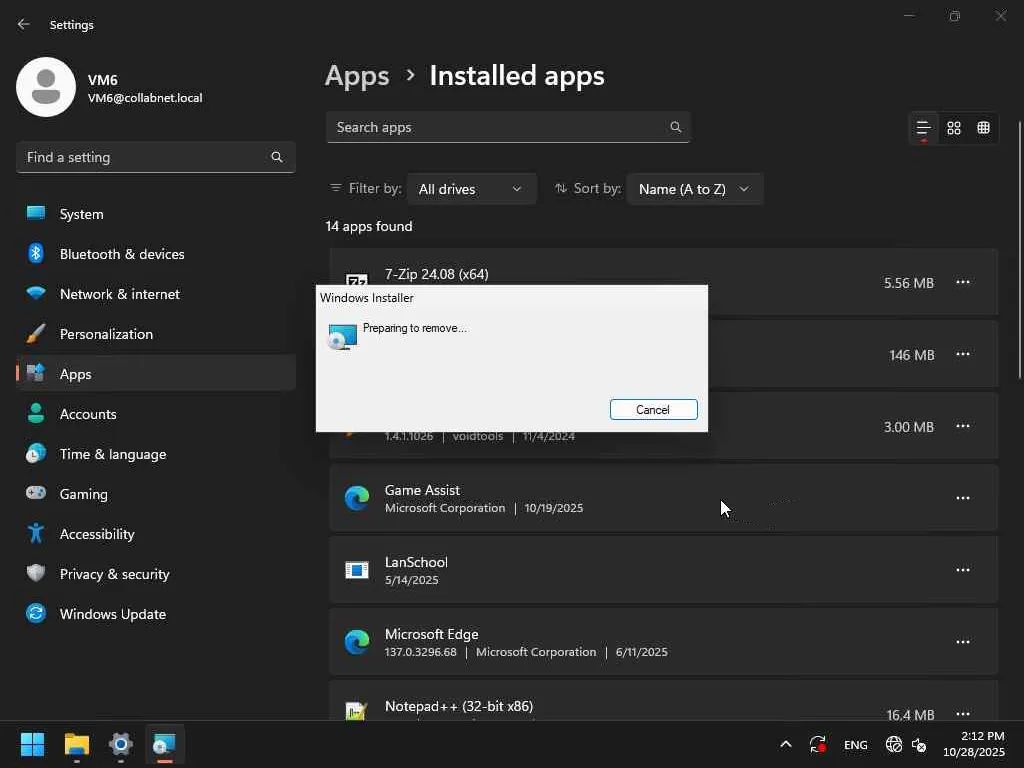Click the search magnifier in Search apps
The image size is (1024, 768).
[676, 127]
